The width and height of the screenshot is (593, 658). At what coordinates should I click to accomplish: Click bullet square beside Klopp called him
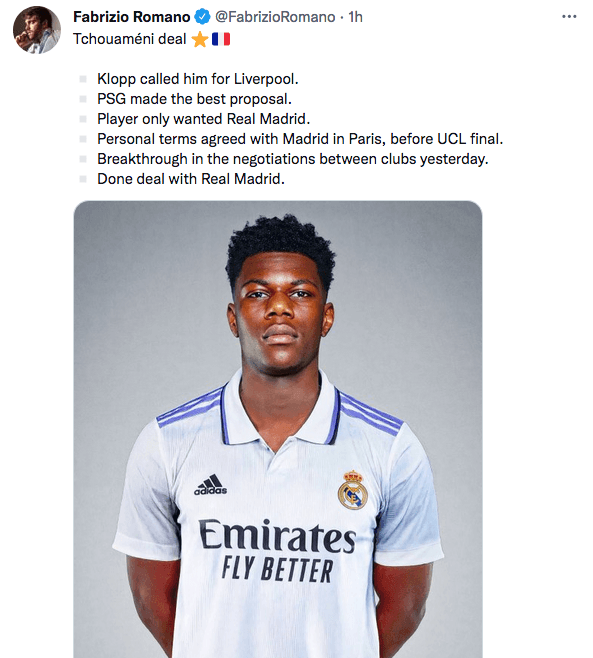click(83, 79)
